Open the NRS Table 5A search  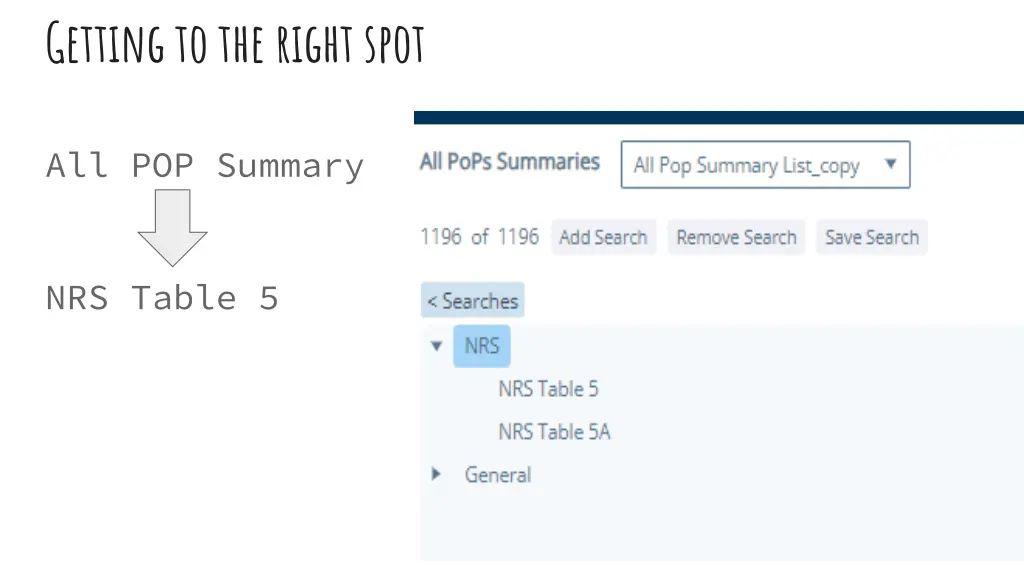tap(554, 432)
